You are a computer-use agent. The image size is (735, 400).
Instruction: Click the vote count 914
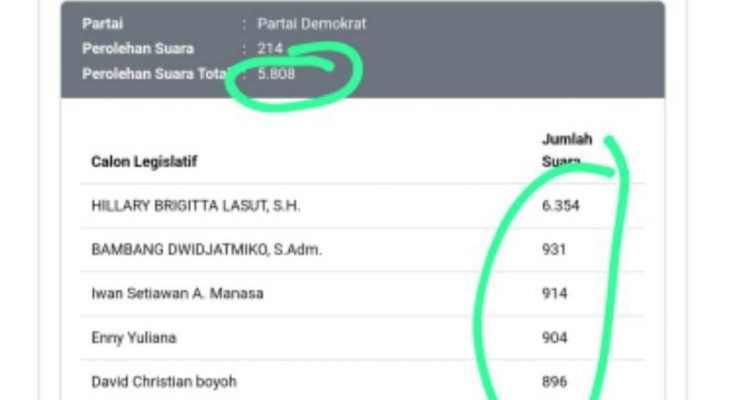tap(555, 294)
